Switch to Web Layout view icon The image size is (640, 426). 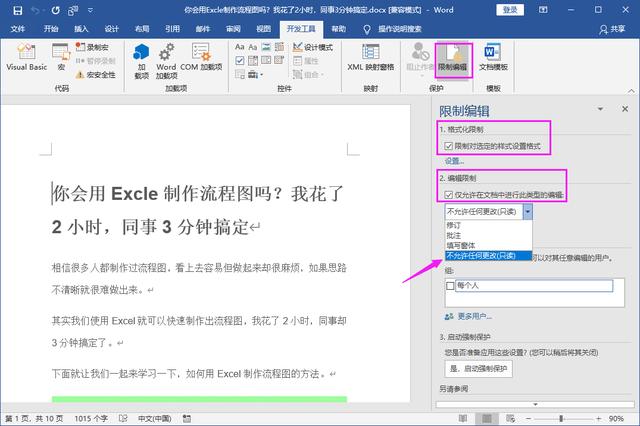pos(510,418)
